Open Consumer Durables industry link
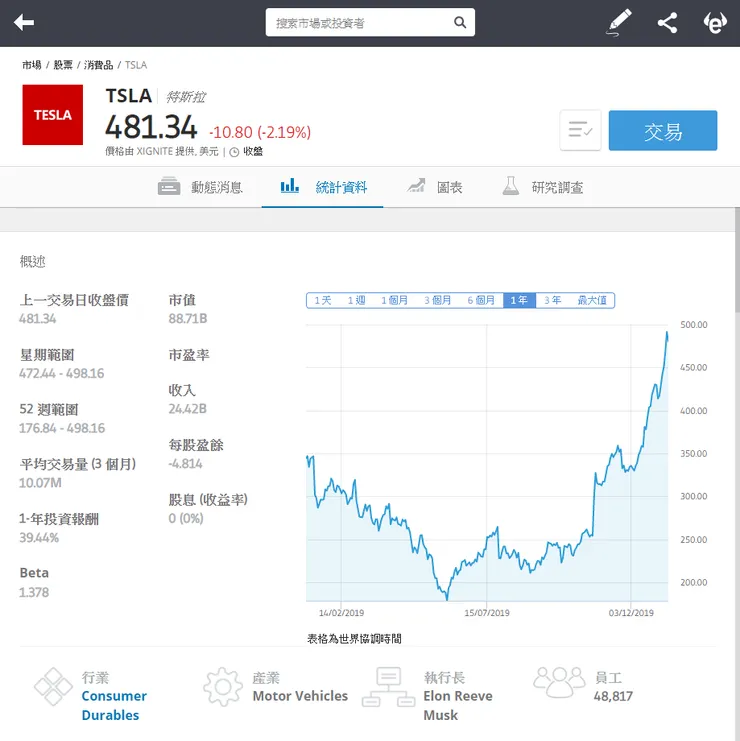 114,706
